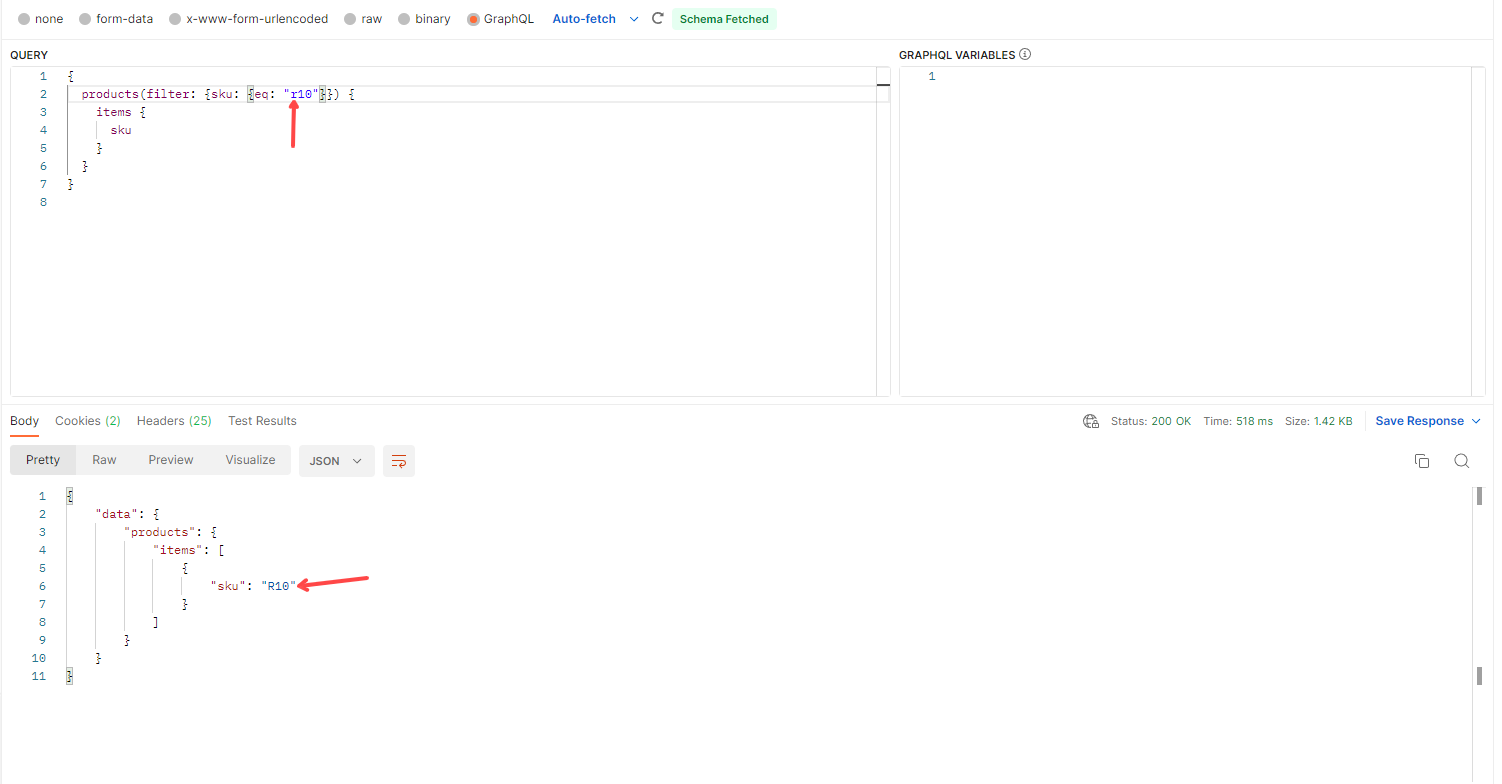1502x784 pixels.
Task: Click the Status: 200 OK text
Action: click(x=1151, y=421)
